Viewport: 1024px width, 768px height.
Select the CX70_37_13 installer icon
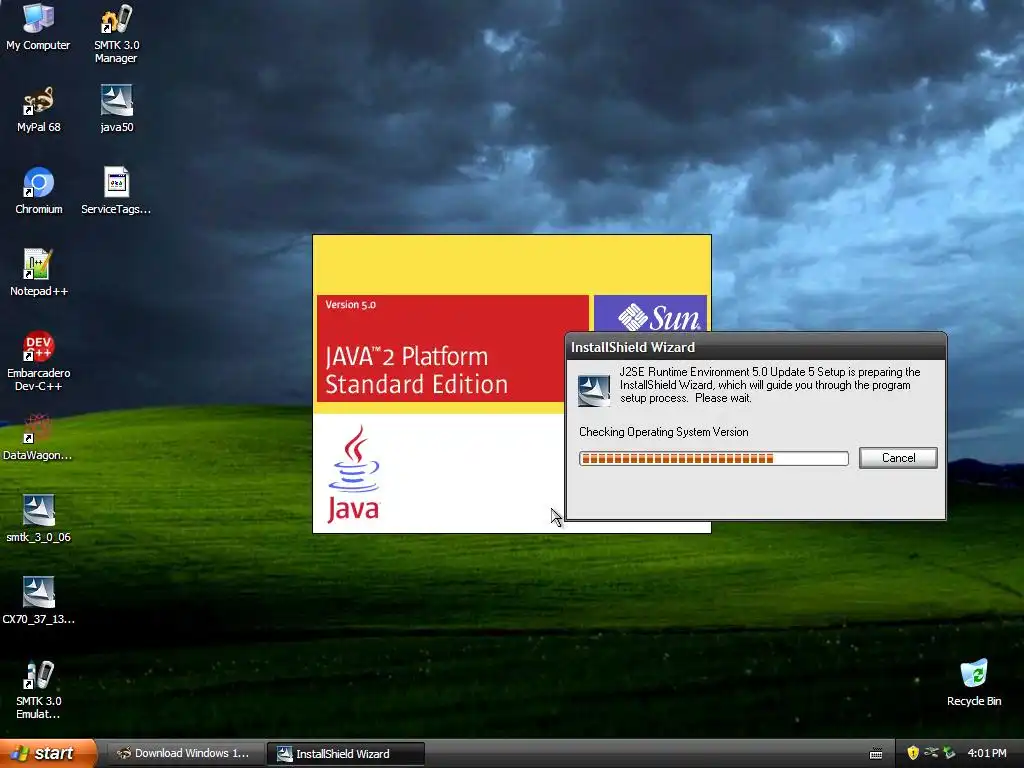(x=39, y=601)
